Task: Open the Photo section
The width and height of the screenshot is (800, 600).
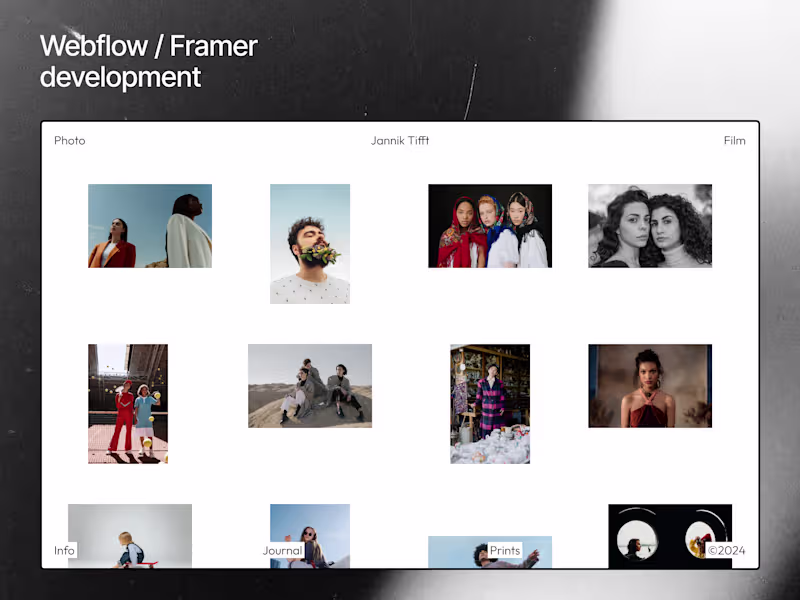Action: (69, 140)
